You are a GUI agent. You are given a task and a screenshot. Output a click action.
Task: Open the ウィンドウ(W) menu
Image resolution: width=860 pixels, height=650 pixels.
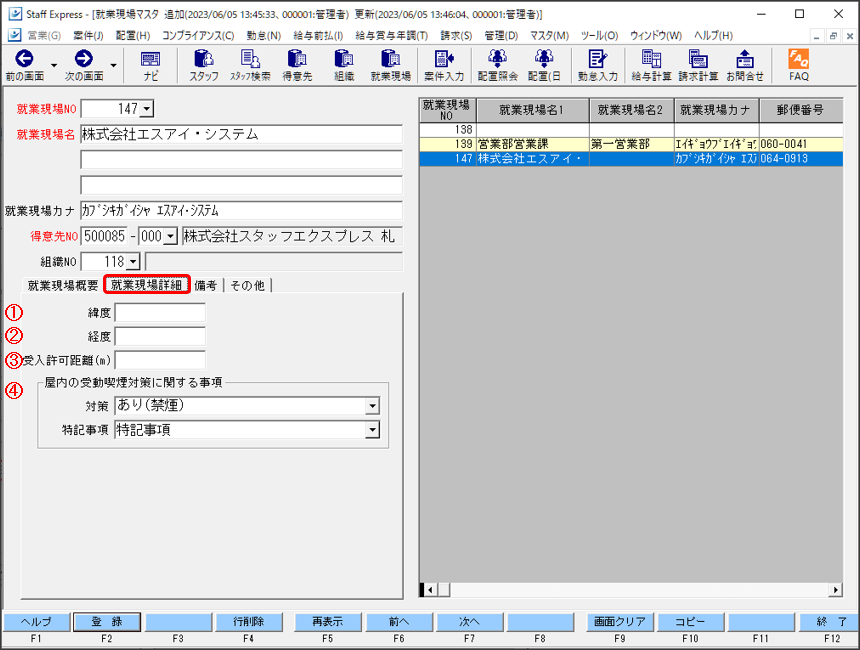[x=655, y=36]
